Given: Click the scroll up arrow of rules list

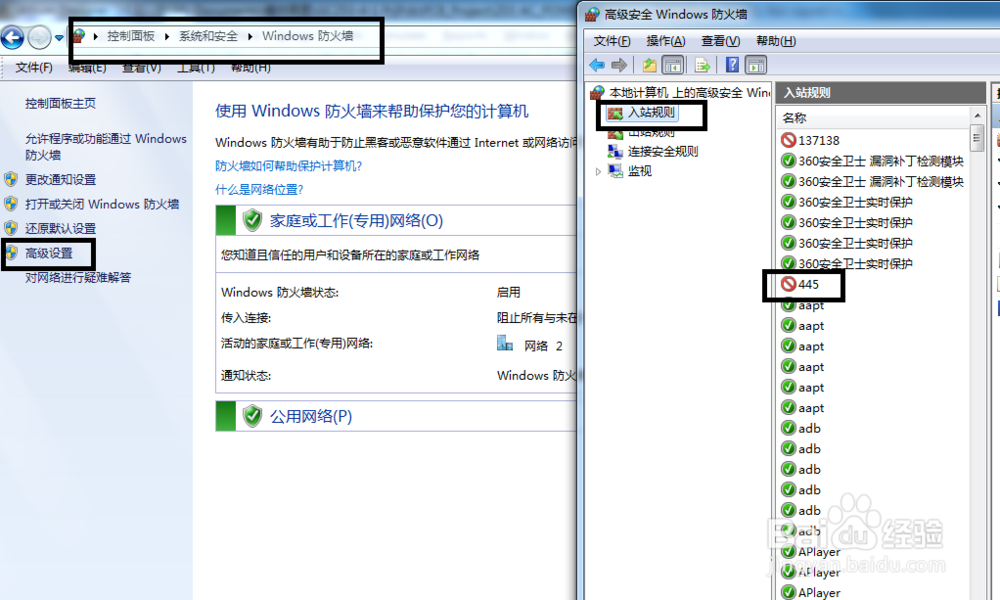Looking at the screenshot, I should pos(977,115).
